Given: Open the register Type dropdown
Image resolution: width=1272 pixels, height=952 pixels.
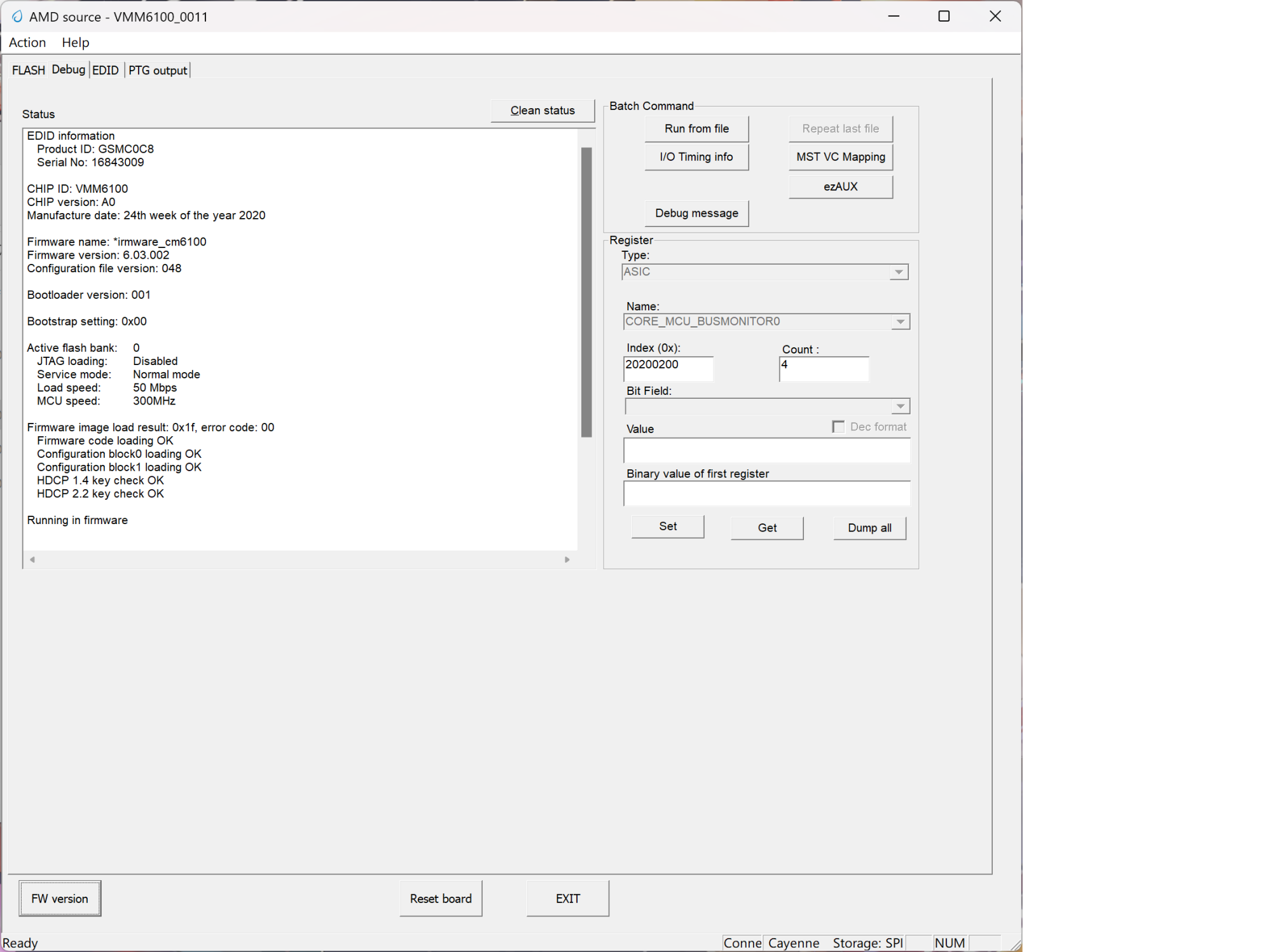Looking at the screenshot, I should (898, 272).
